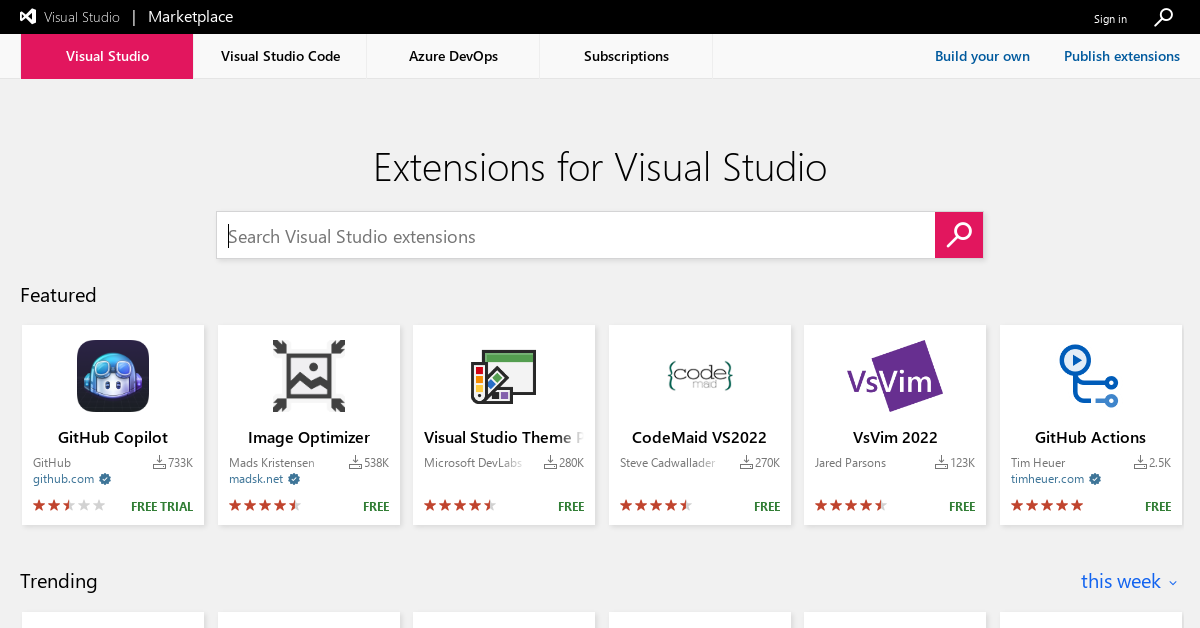Open the Azure DevOps tab

tap(453, 56)
